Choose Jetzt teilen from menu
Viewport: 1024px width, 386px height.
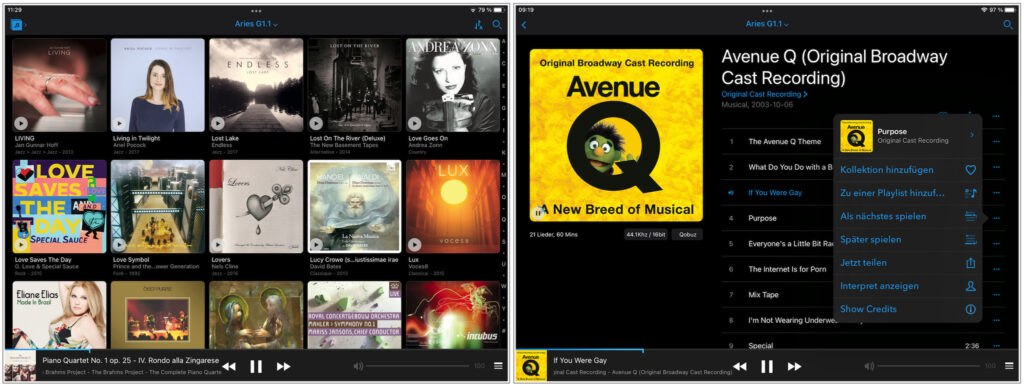[908, 263]
